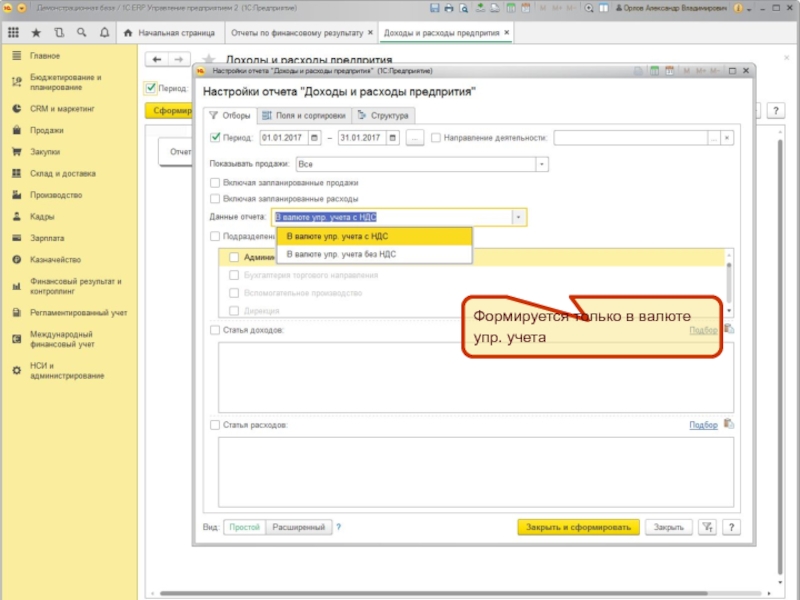Switch to the Структура tab
This screenshot has width=800, height=600.
coord(383,115)
